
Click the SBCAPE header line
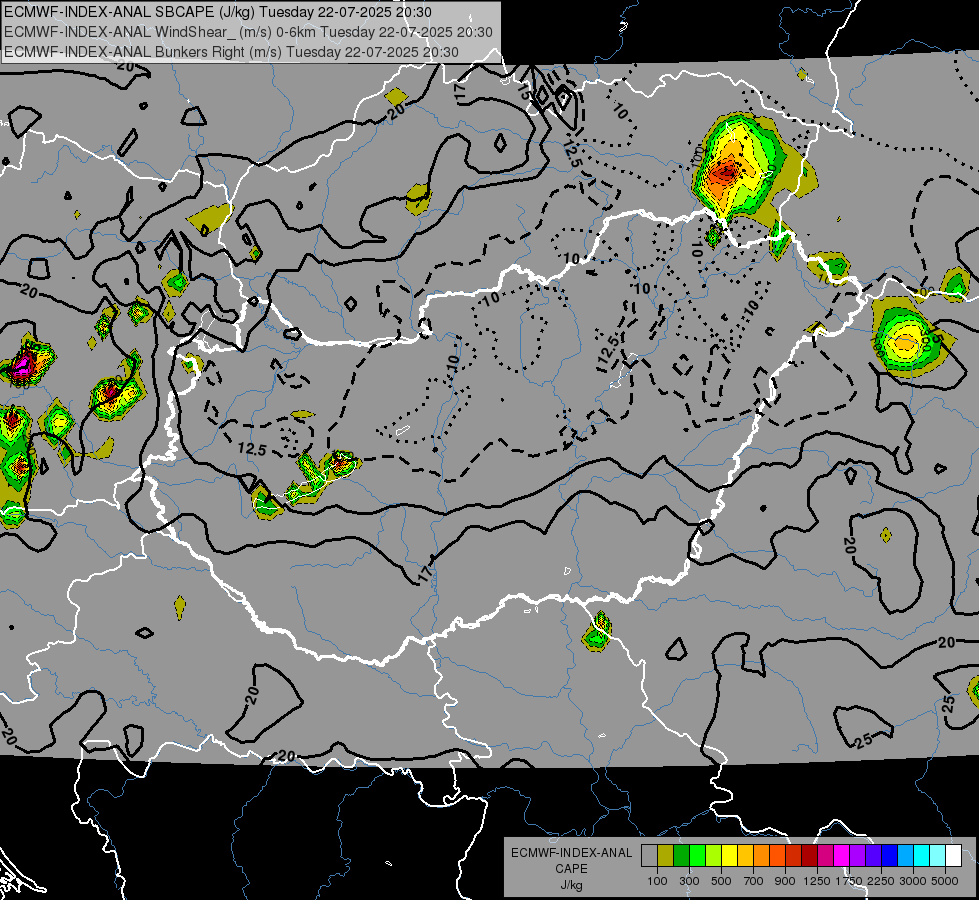point(217,12)
